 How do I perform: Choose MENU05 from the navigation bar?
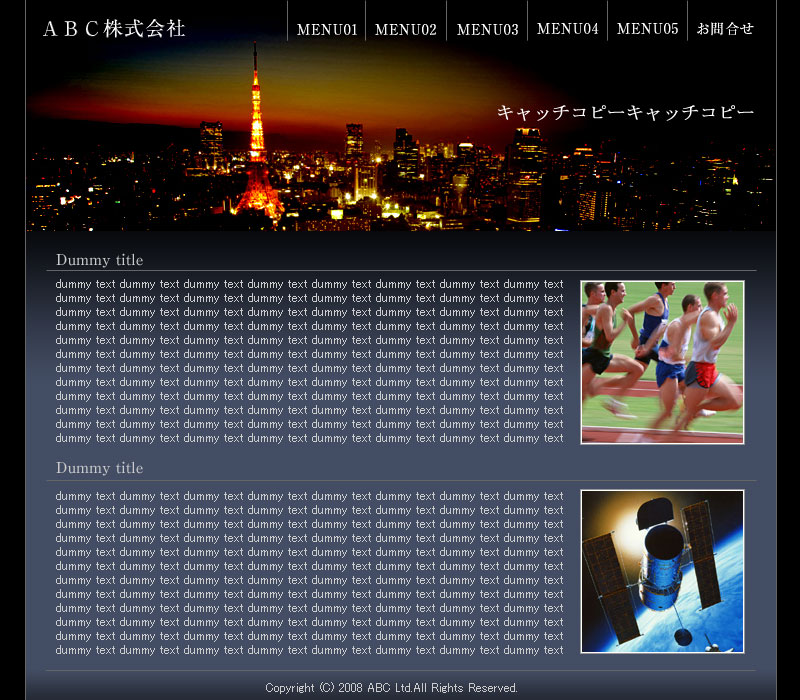(647, 29)
